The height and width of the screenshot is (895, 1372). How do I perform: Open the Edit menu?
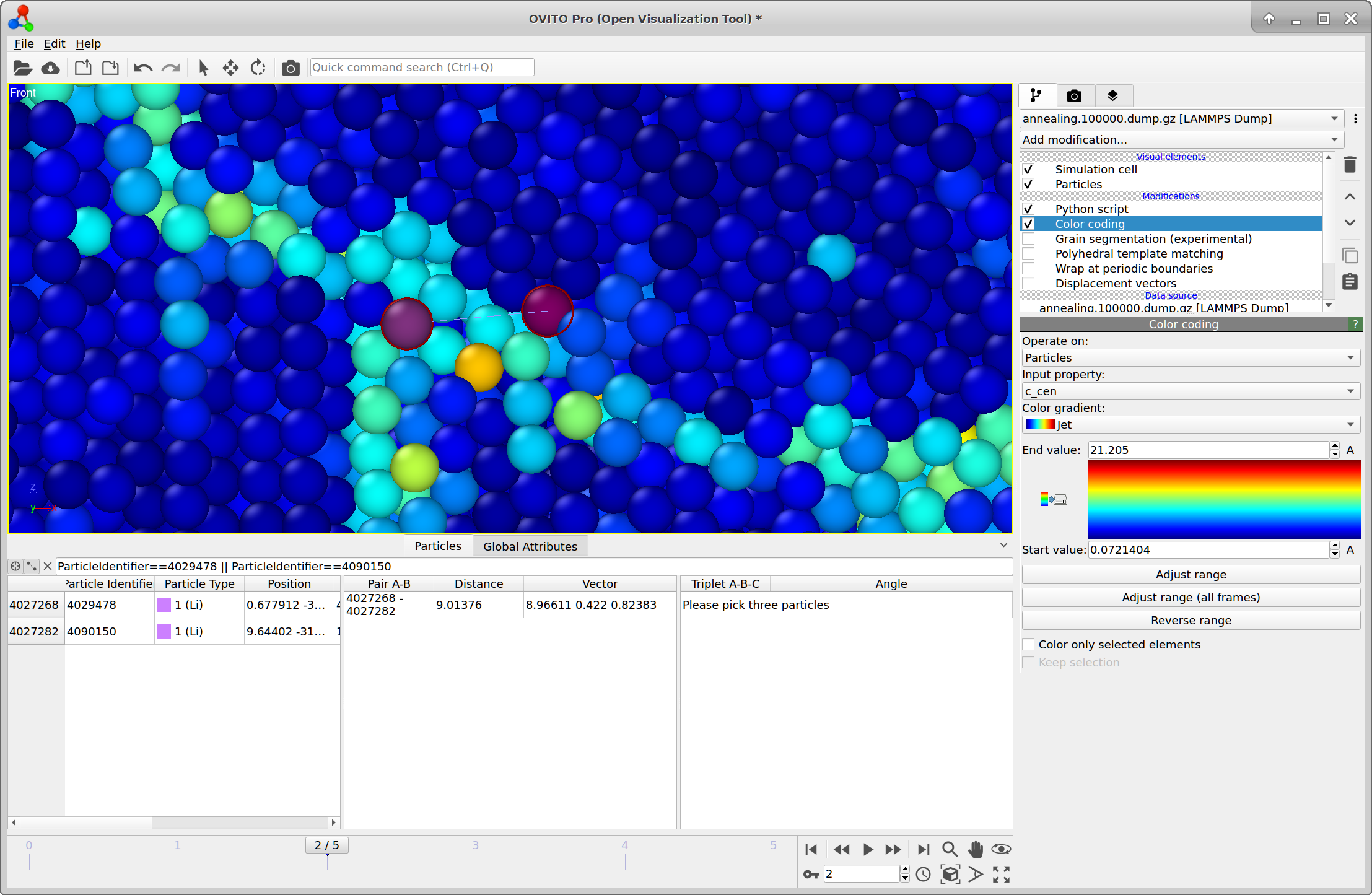[x=55, y=44]
